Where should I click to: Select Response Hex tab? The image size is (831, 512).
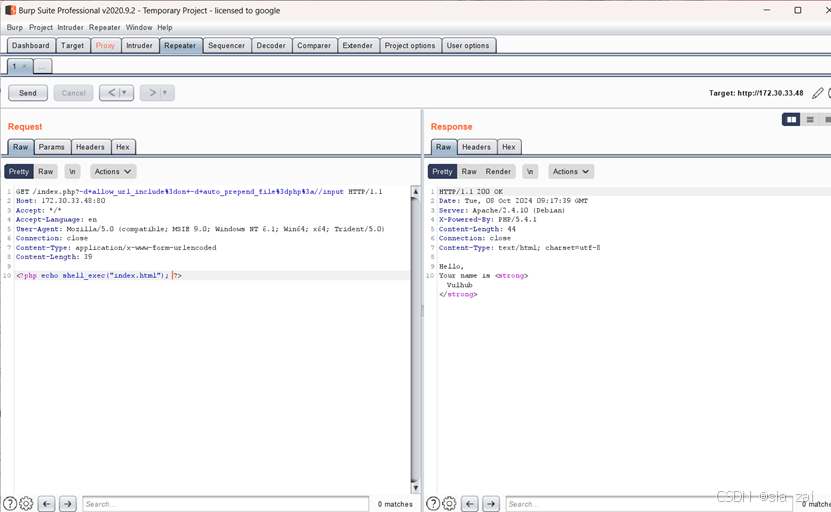tap(509, 147)
